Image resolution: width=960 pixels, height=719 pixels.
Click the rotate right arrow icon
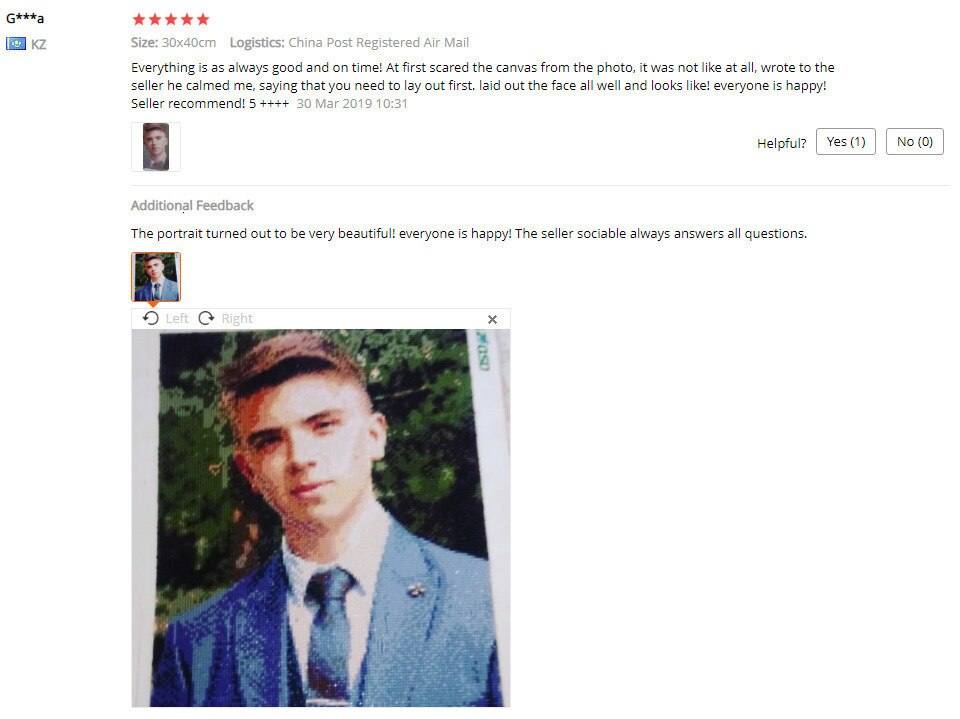206,318
